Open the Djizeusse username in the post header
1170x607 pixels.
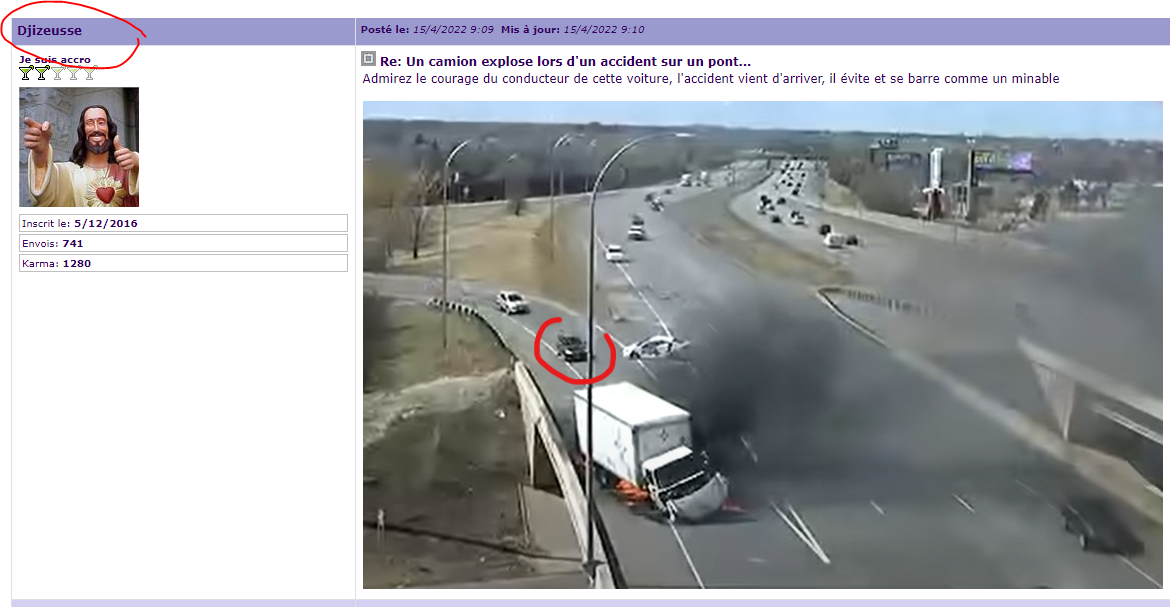click(49, 31)
